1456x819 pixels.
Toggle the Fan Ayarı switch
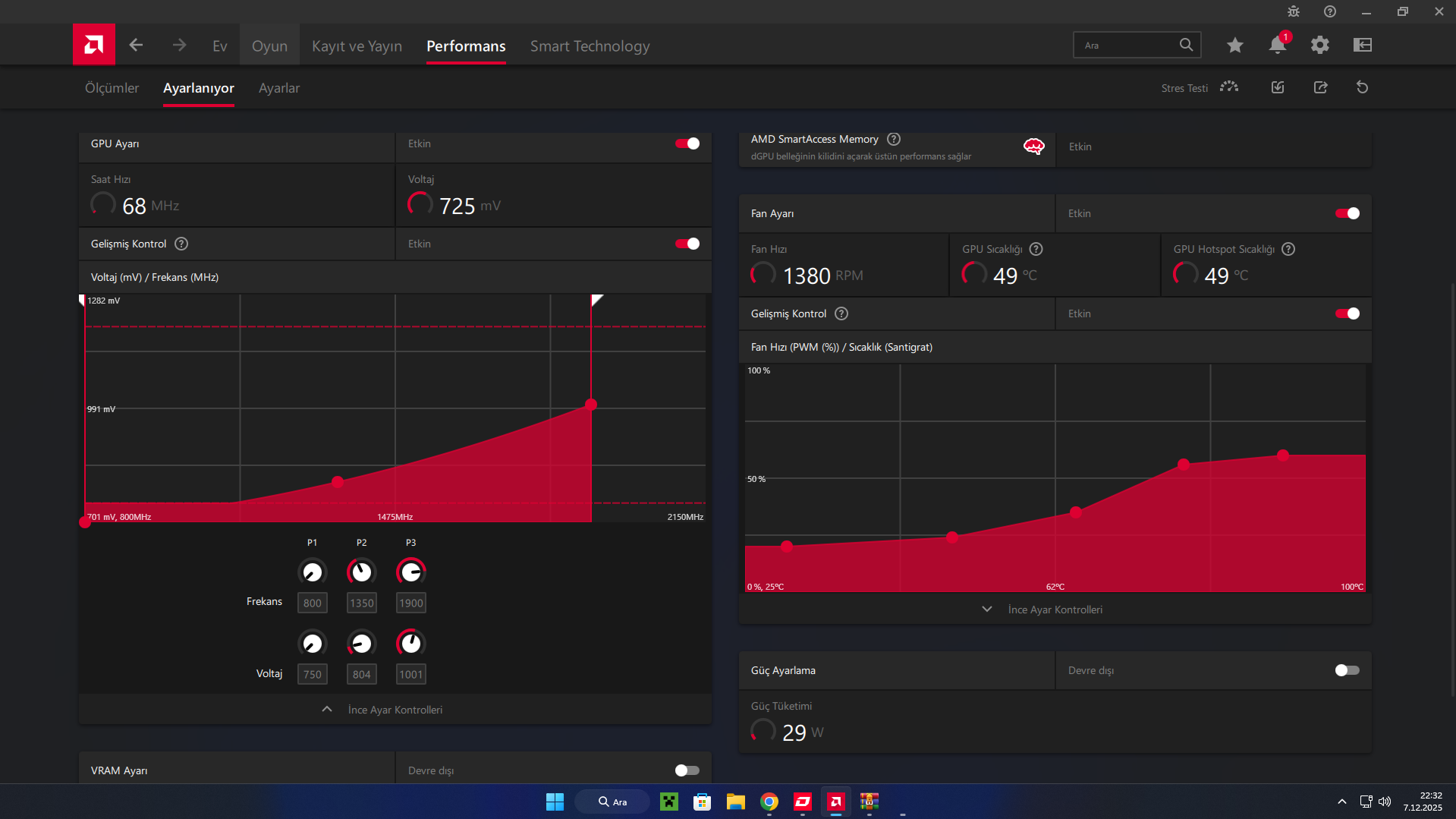pos(1348,213)
